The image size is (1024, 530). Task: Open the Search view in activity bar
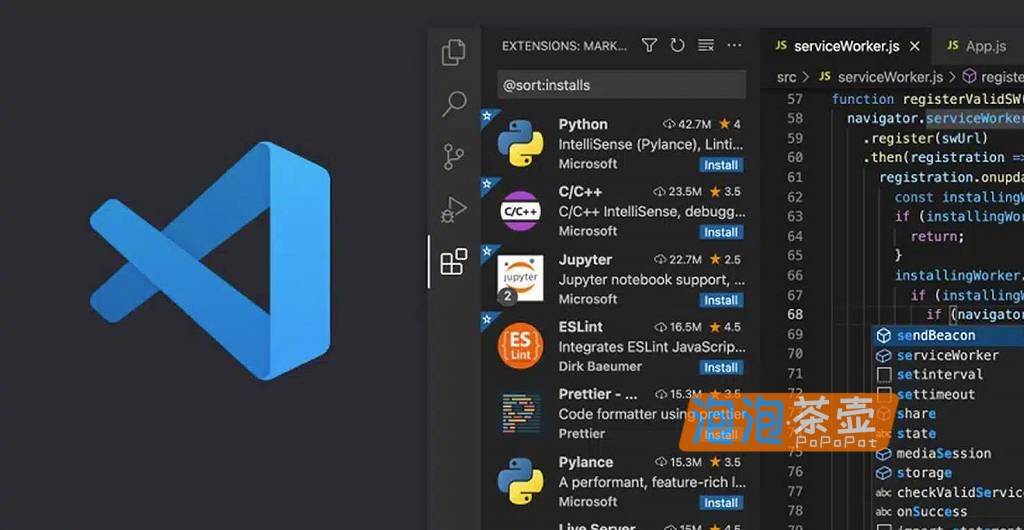point(454,104)
